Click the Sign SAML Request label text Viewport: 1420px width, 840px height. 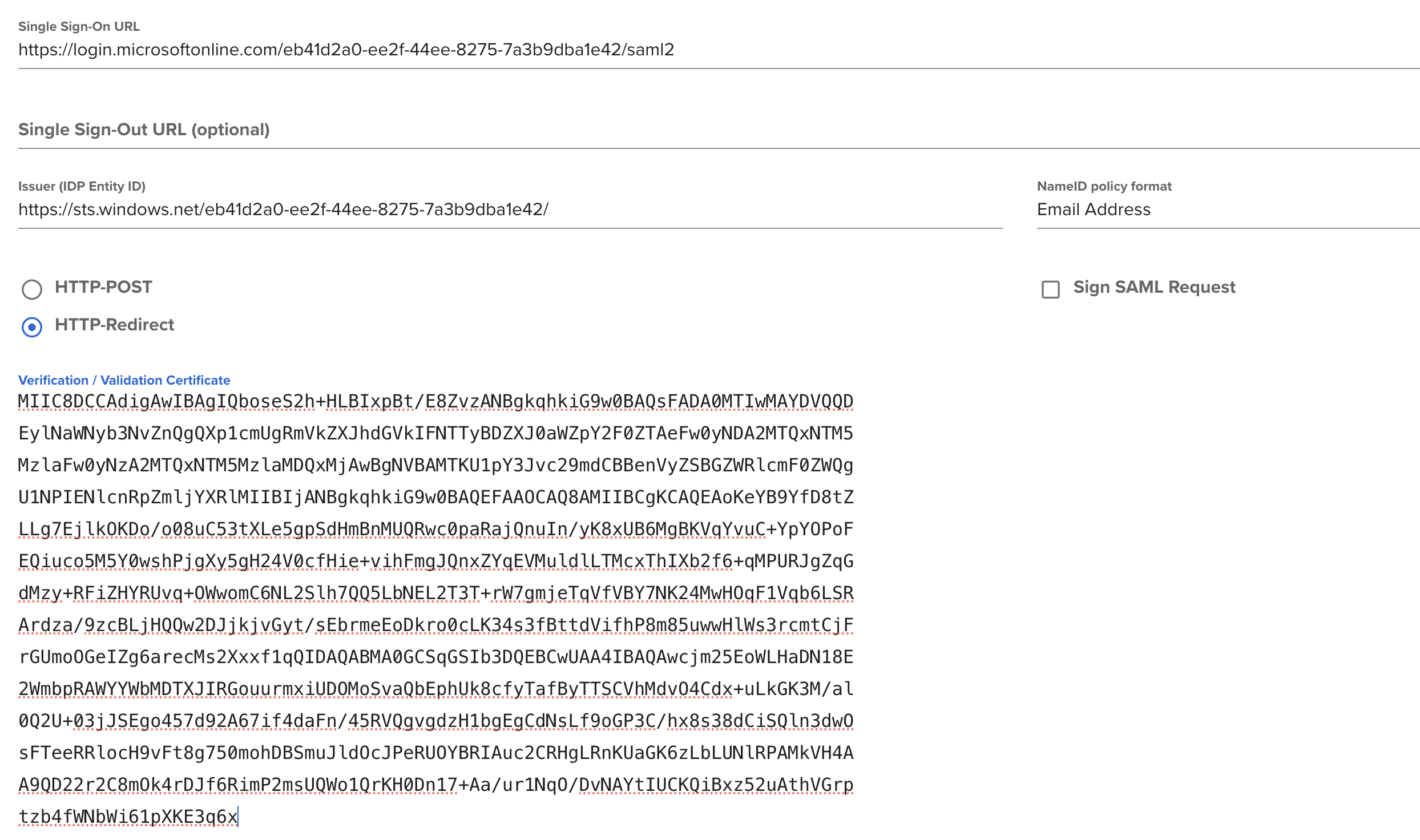[1154, 287]
